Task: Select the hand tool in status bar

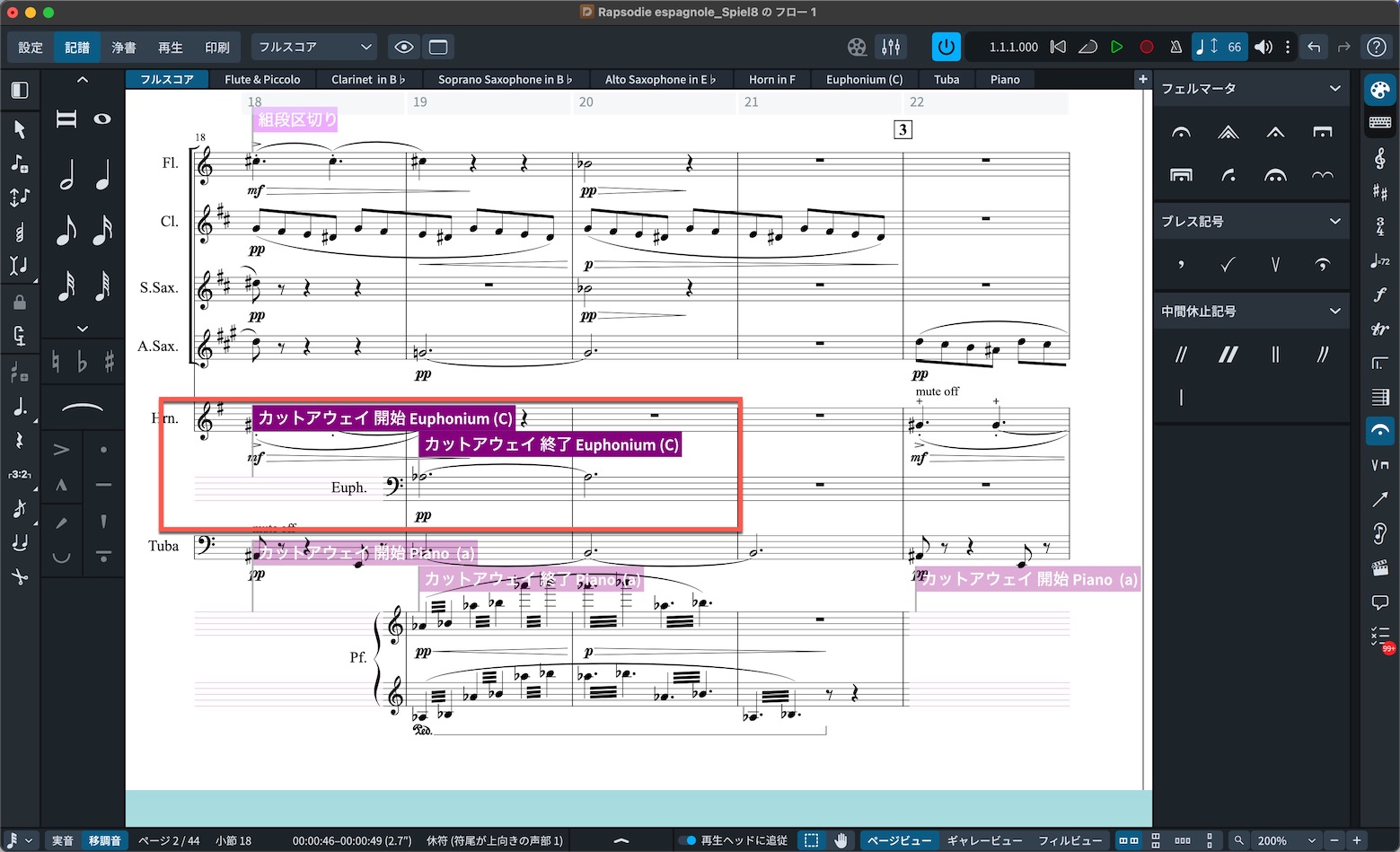Action: tap(841, 840)
